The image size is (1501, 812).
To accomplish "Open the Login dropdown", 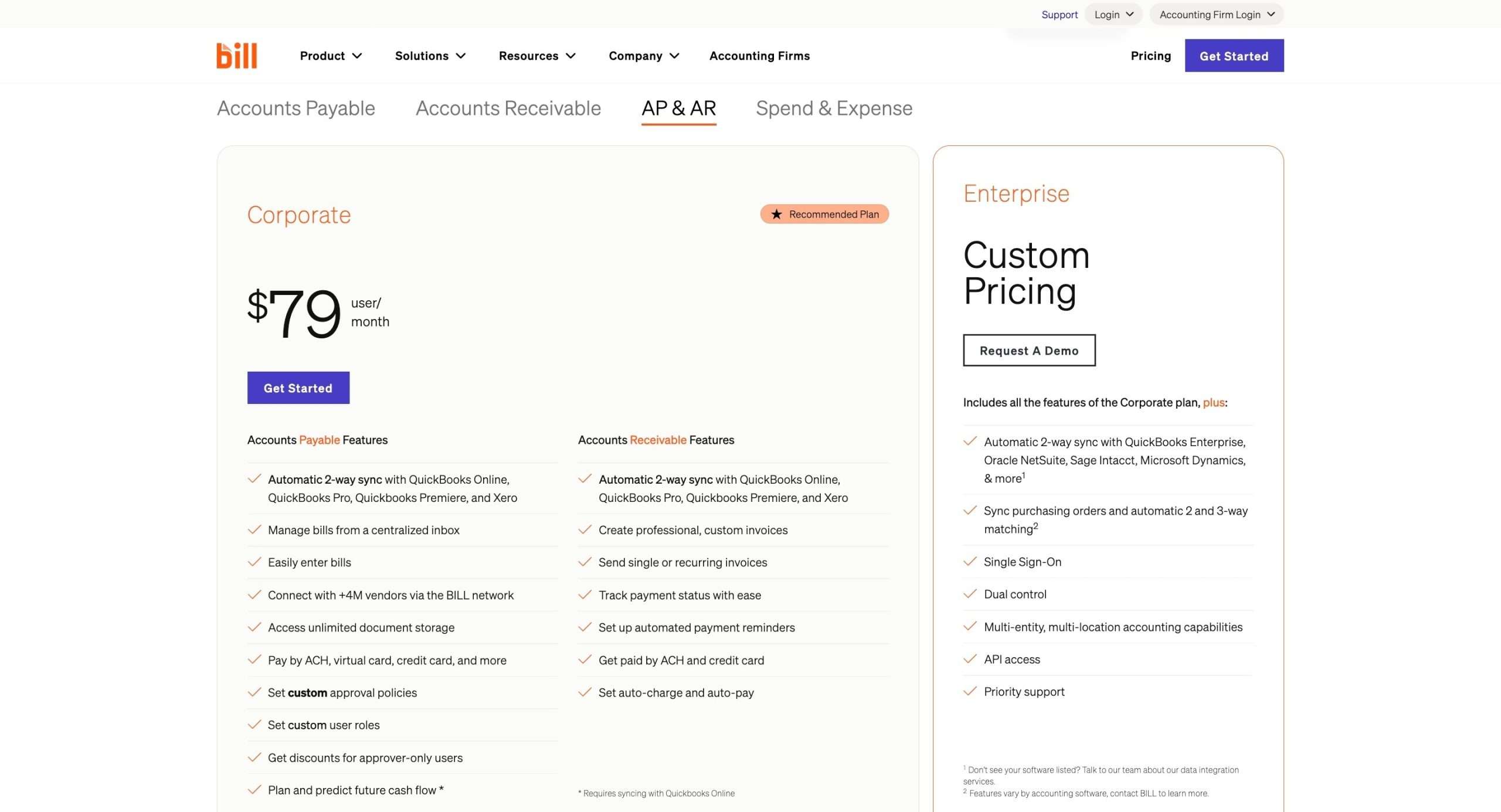I will click(1113, 15).
